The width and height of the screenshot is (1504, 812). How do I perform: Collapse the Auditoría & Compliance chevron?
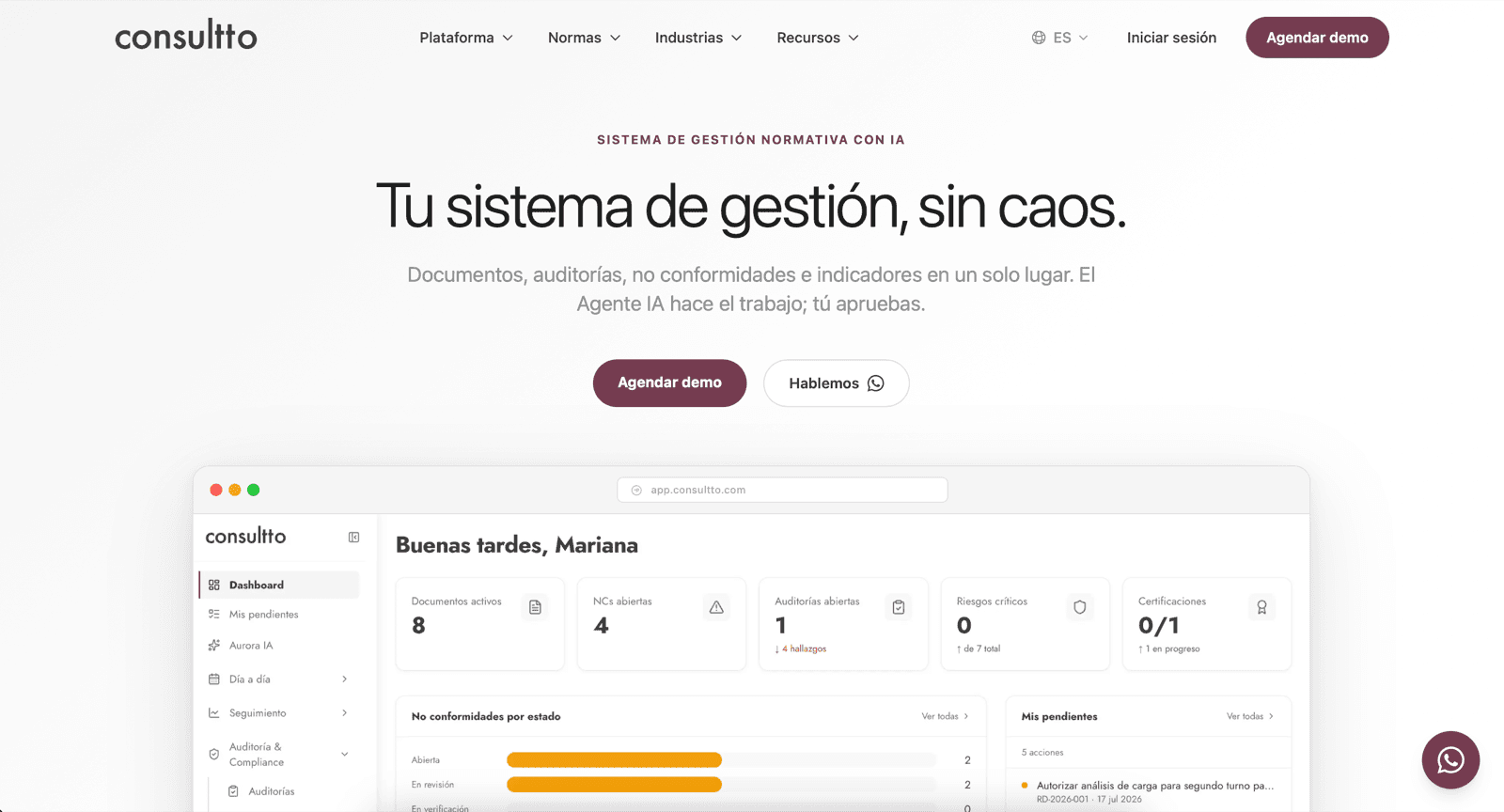pyautogui.click(x=345, y=754)
